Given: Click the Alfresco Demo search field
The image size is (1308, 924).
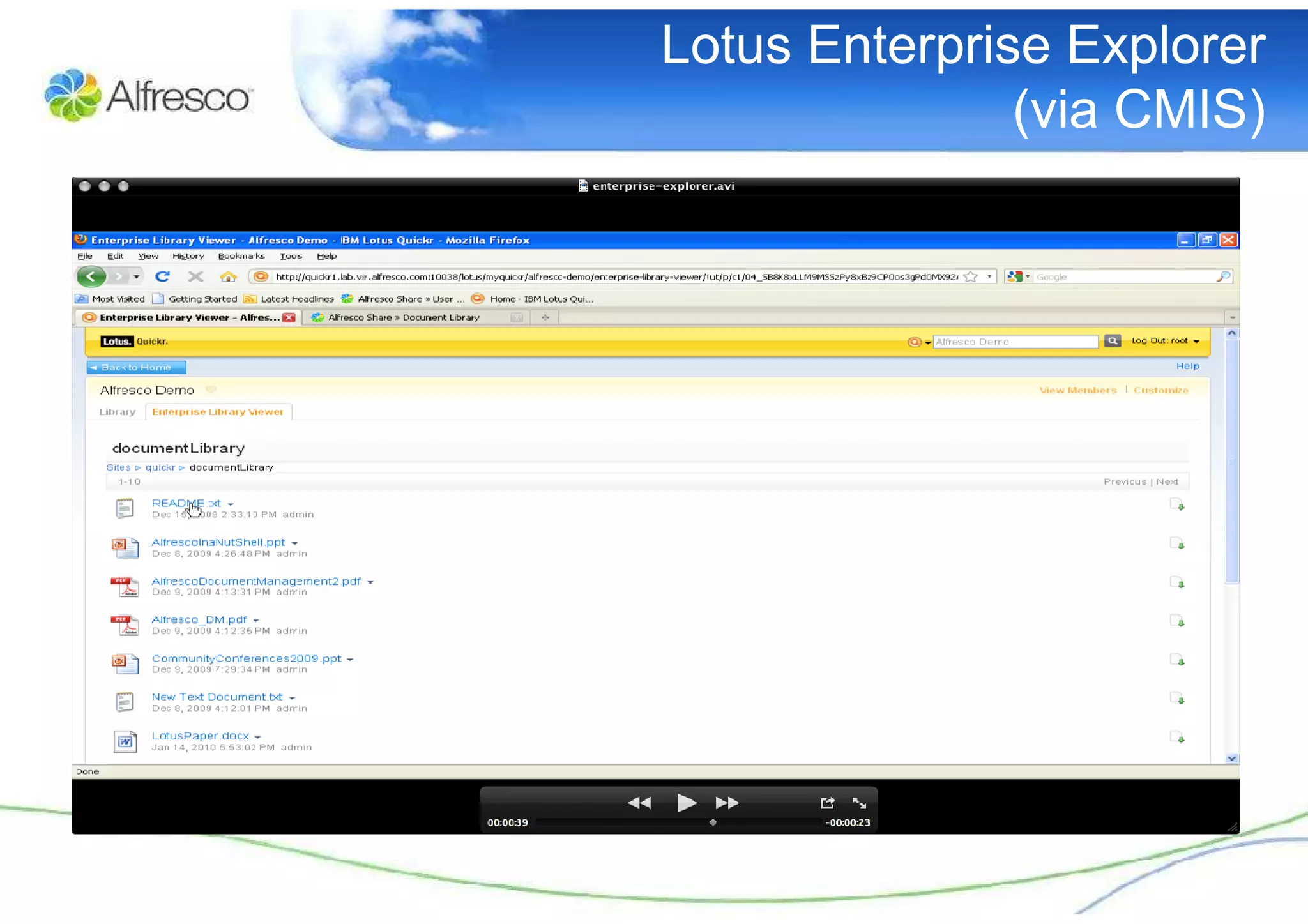Looking at the screenshot, I should (x=1015, y=342).
